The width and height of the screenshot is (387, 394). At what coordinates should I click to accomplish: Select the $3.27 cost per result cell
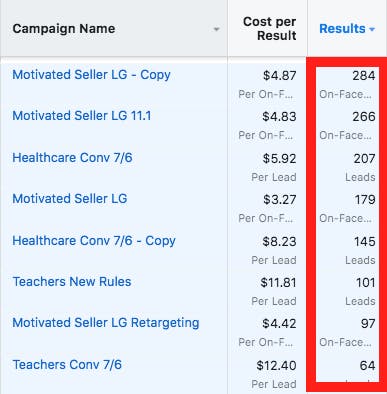pos(267,208)
